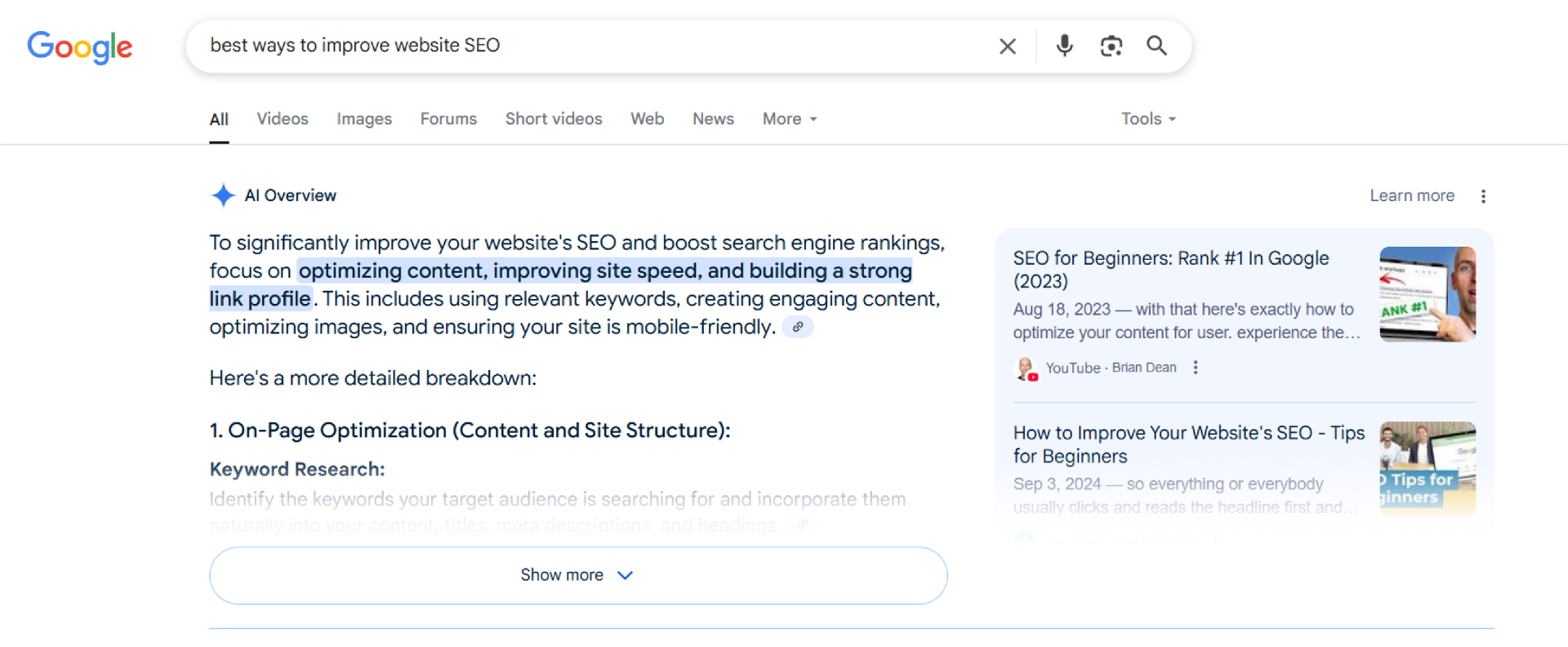Select the All results tab
The height and width of the screenshot is (647, 1568).
219,119
